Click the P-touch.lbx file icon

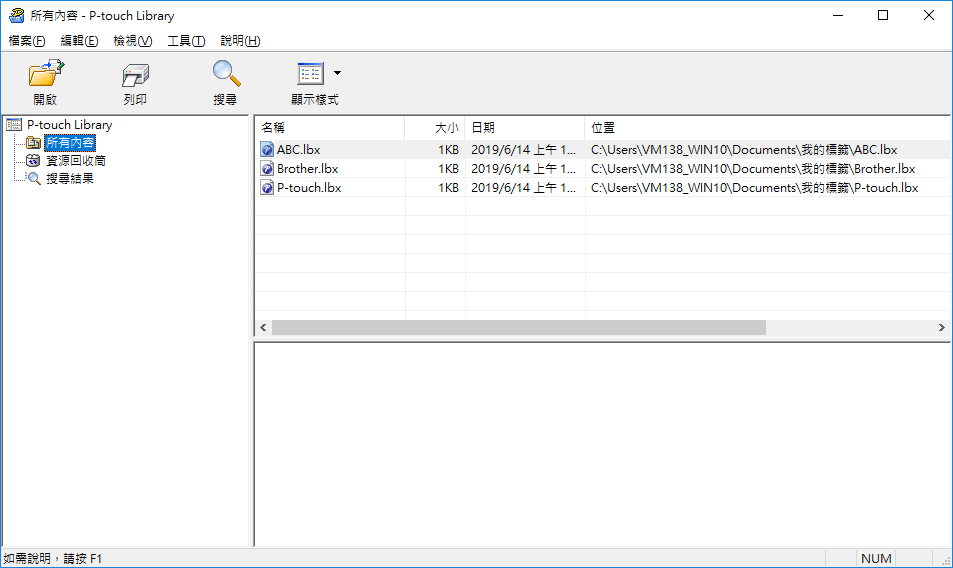[x=267, y=188]
